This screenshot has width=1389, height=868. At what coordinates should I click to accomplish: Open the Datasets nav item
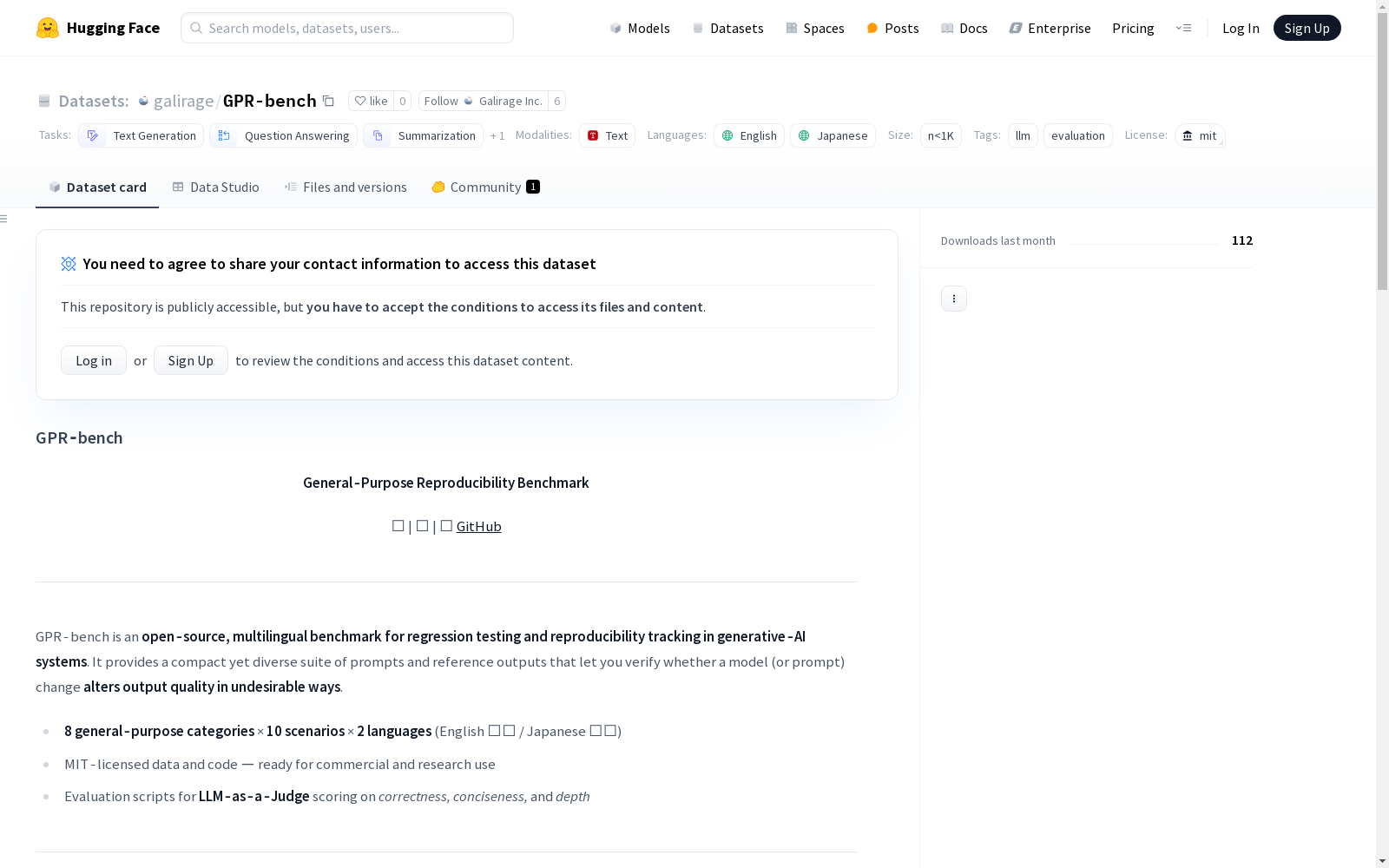(727, 28)
